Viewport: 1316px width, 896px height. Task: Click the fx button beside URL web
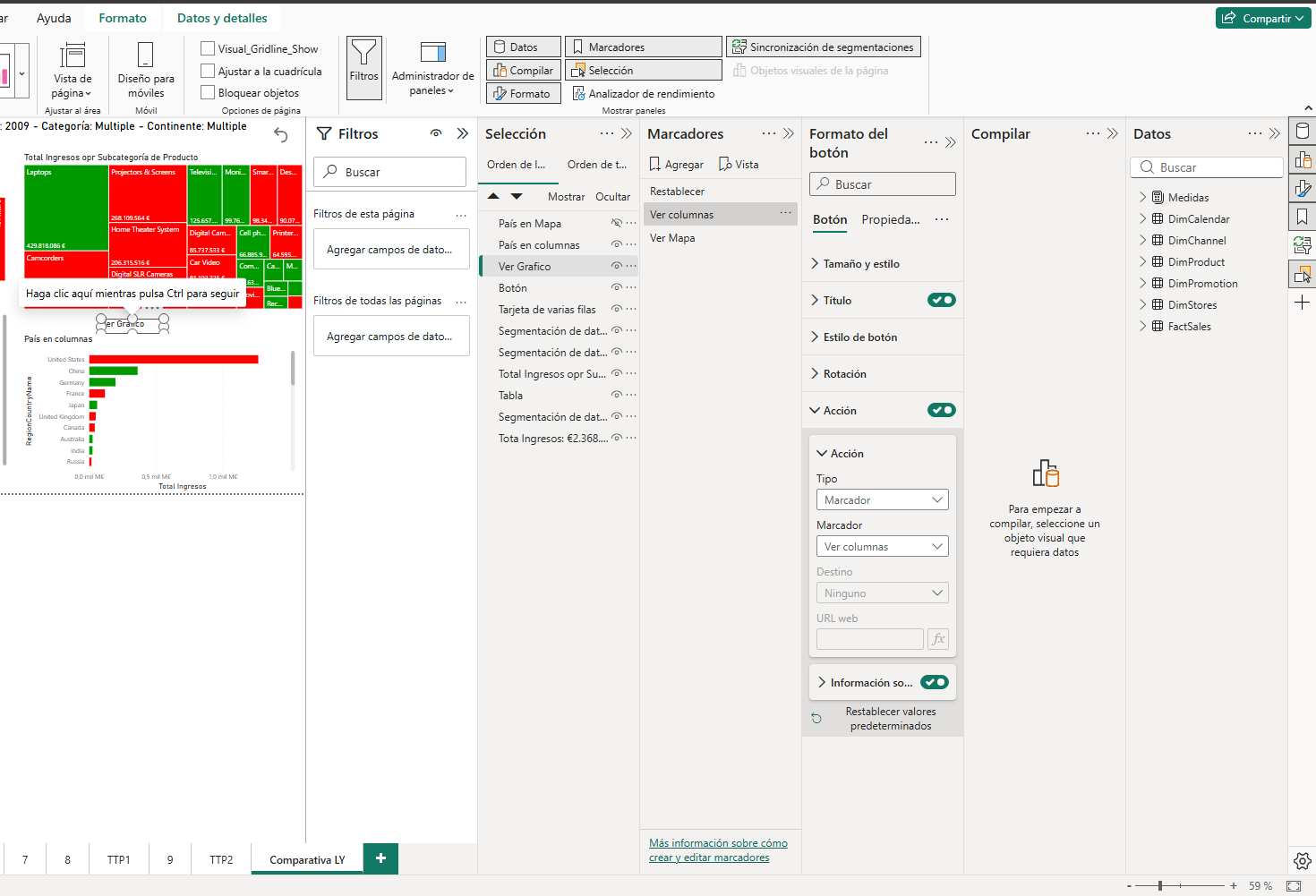937,639
